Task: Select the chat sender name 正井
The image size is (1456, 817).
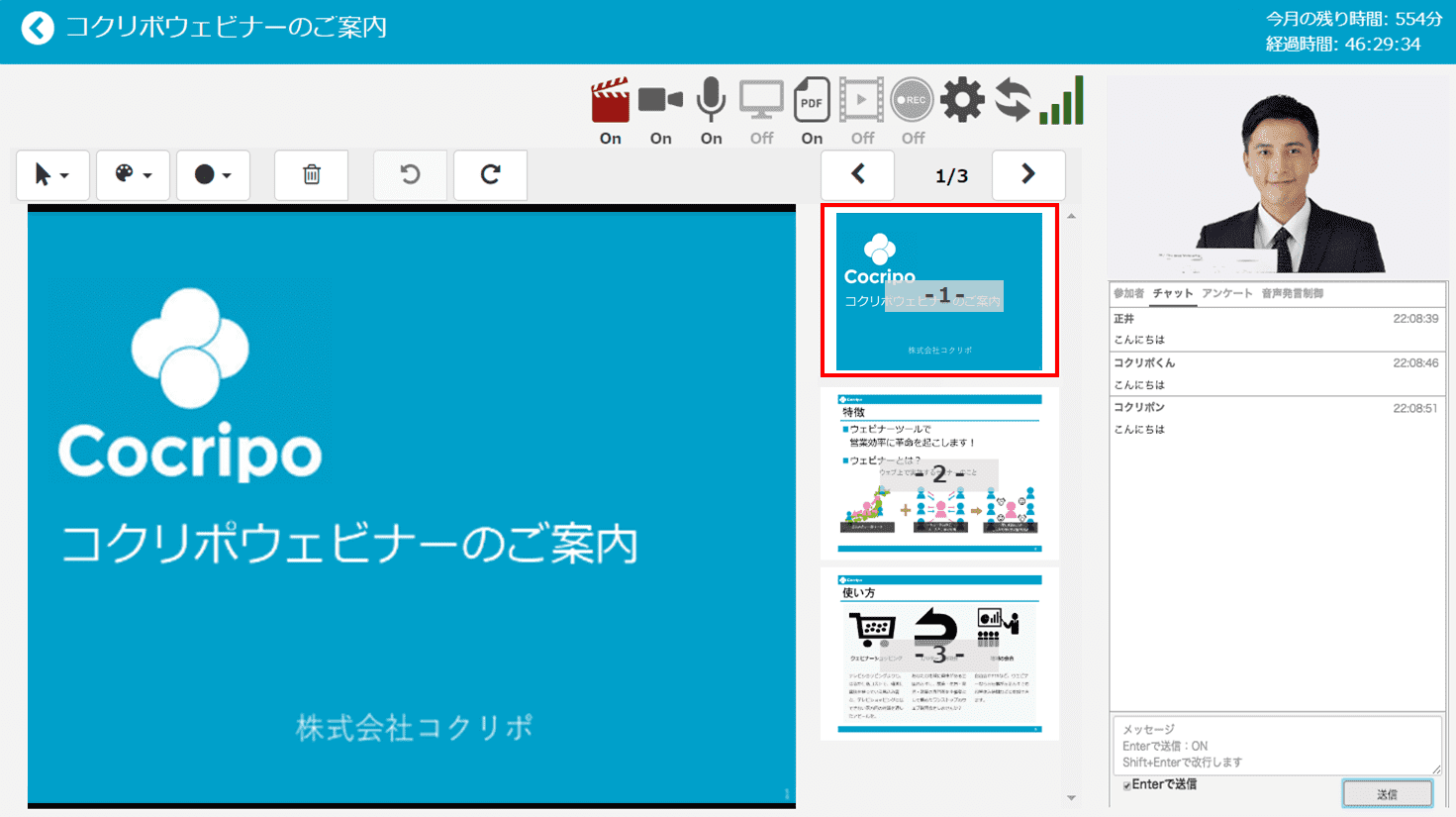Action: point(1123,319)
